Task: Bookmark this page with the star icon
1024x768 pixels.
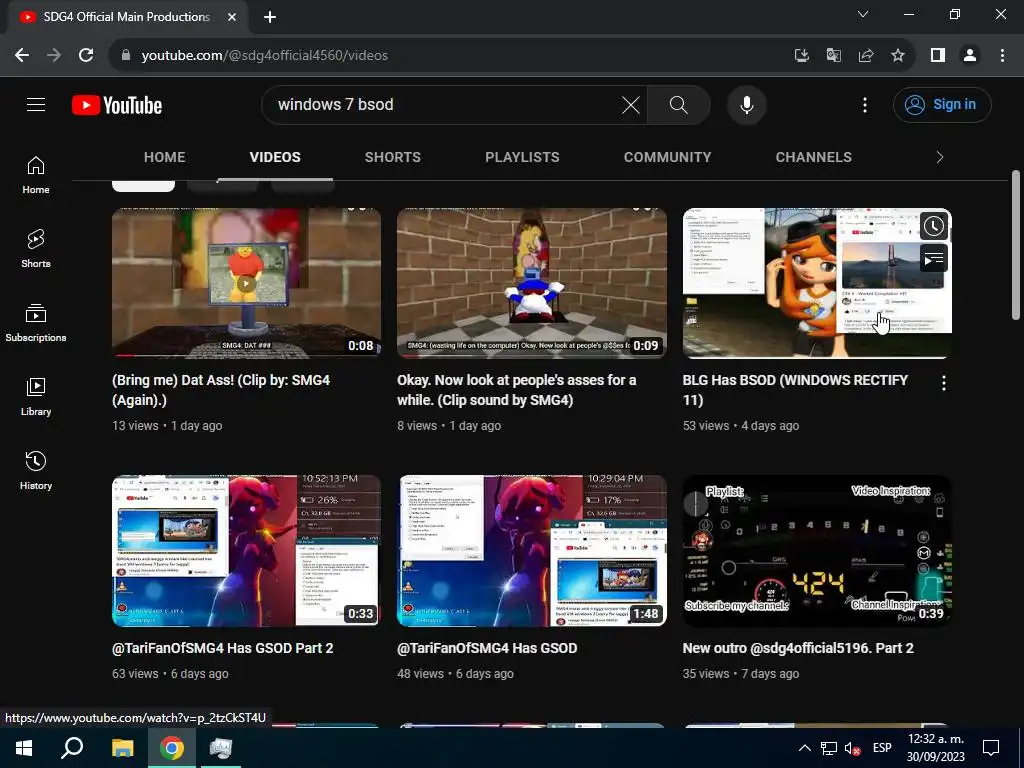Action: point(898,56)
